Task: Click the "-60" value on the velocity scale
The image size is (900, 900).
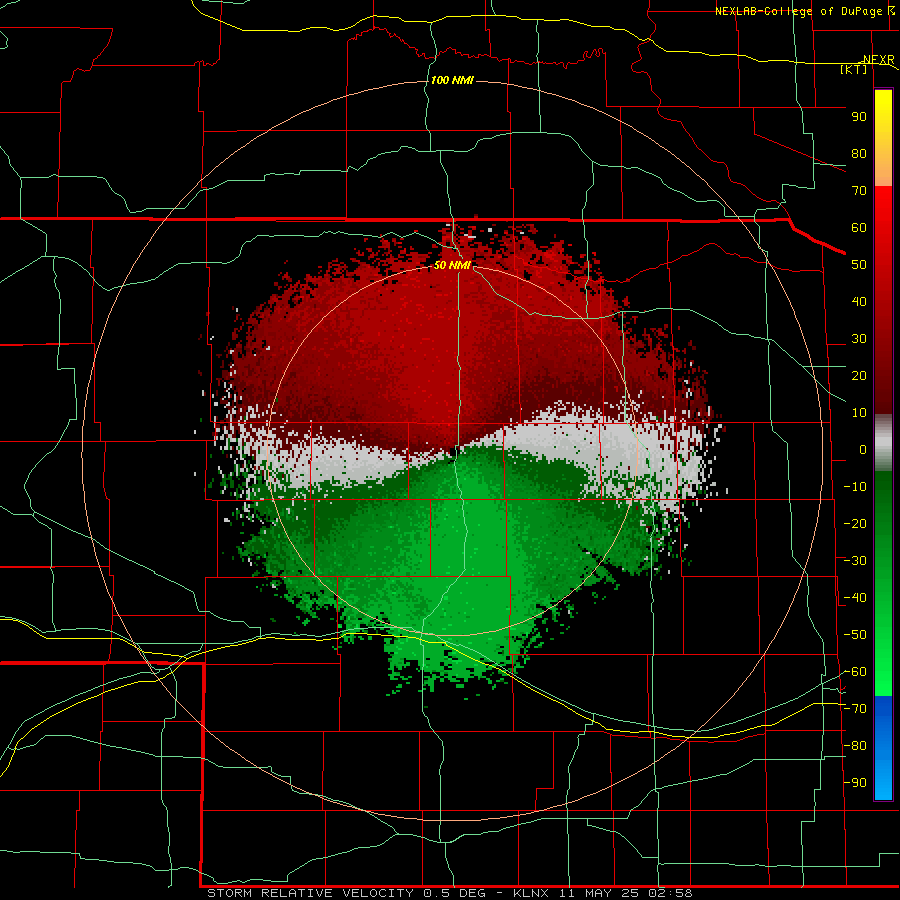Action: coord(855,672)
